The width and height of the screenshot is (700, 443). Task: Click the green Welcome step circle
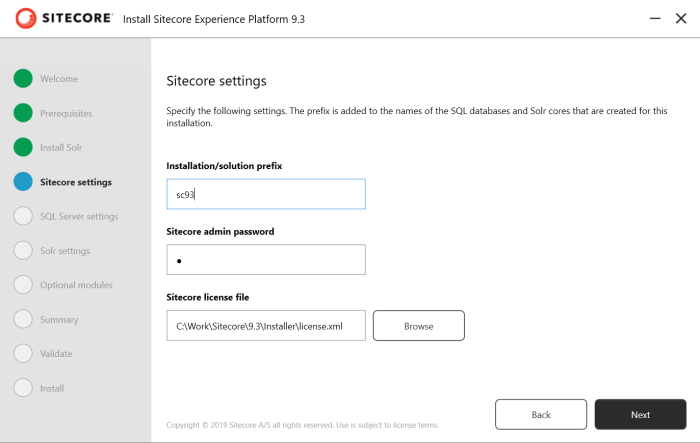(23, 79)
